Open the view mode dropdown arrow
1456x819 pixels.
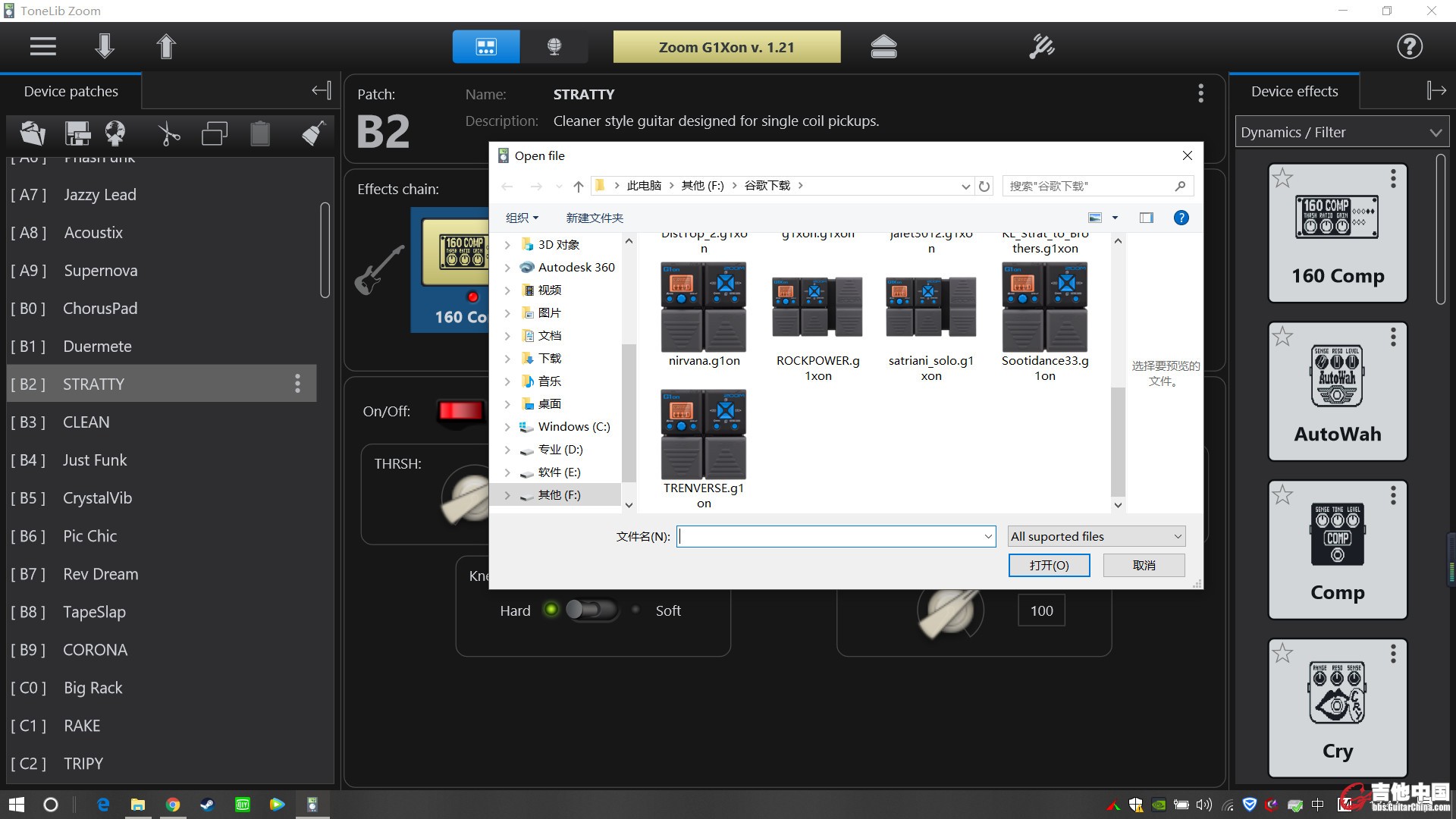point(1115,218)
